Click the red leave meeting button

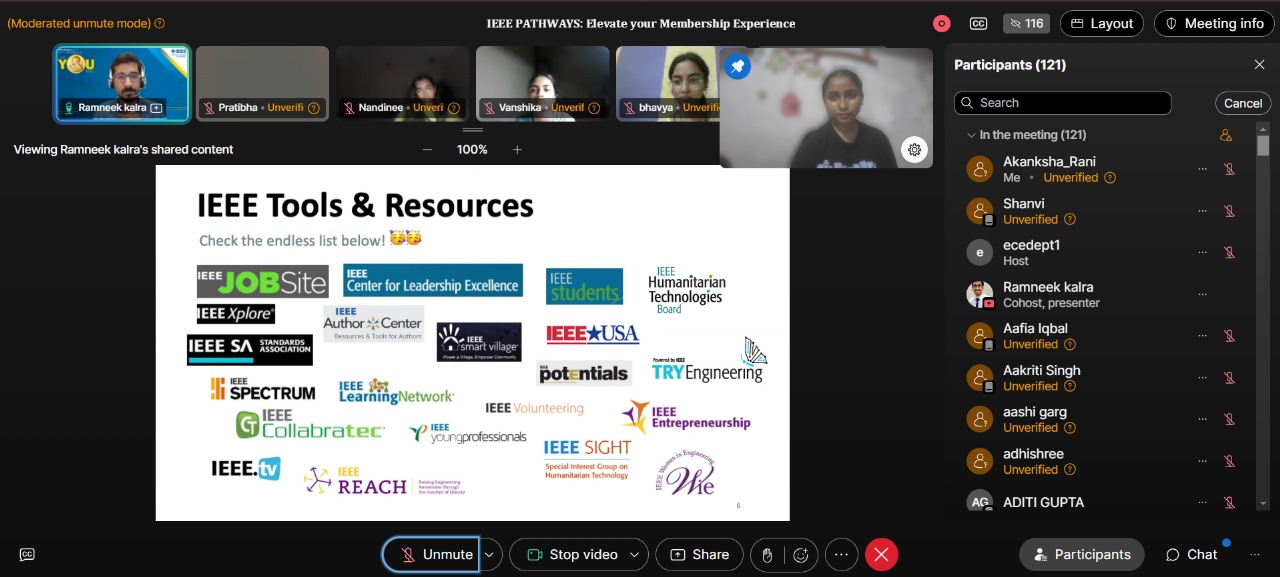[881, 555]
